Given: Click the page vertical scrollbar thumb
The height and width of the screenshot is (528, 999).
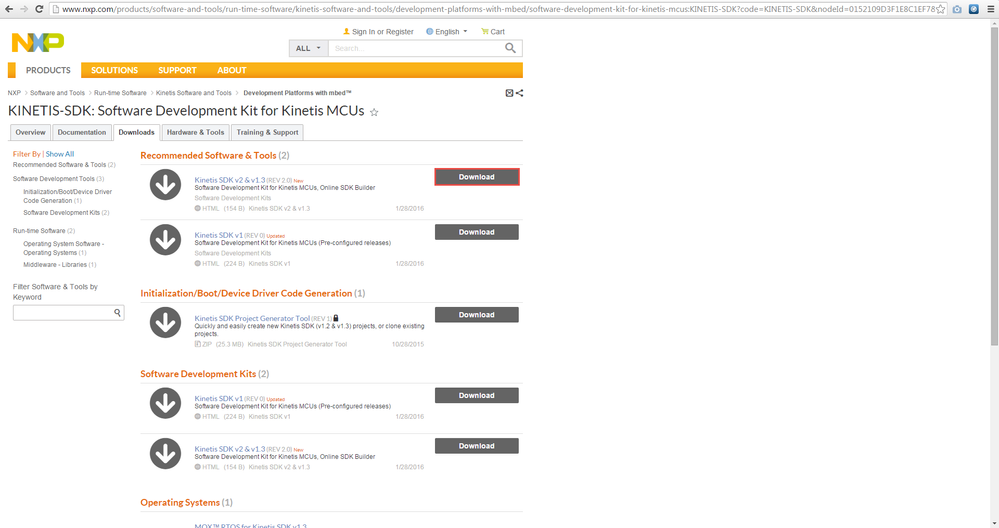Looking at the screenshot, I should [994, 185].
